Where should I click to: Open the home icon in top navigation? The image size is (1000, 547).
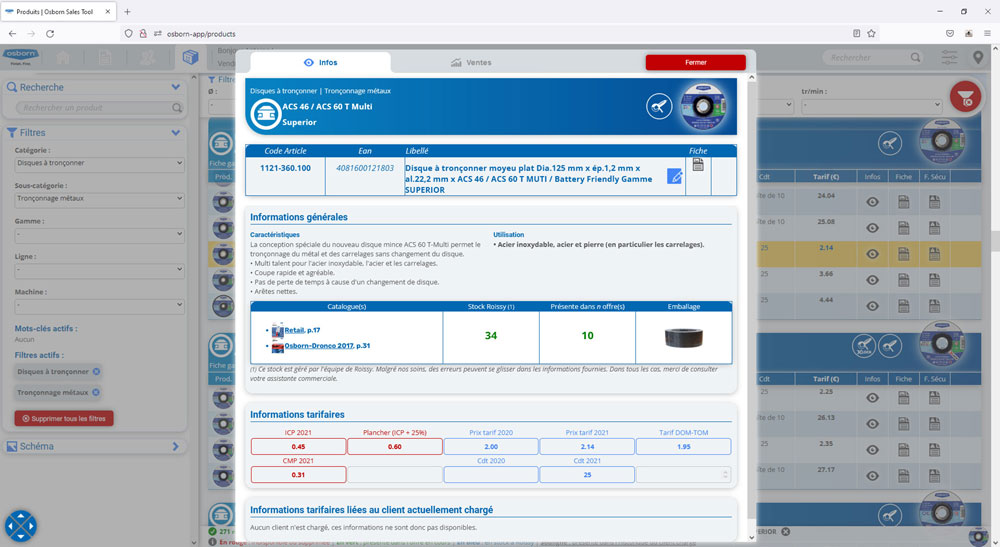pos(63,58)
